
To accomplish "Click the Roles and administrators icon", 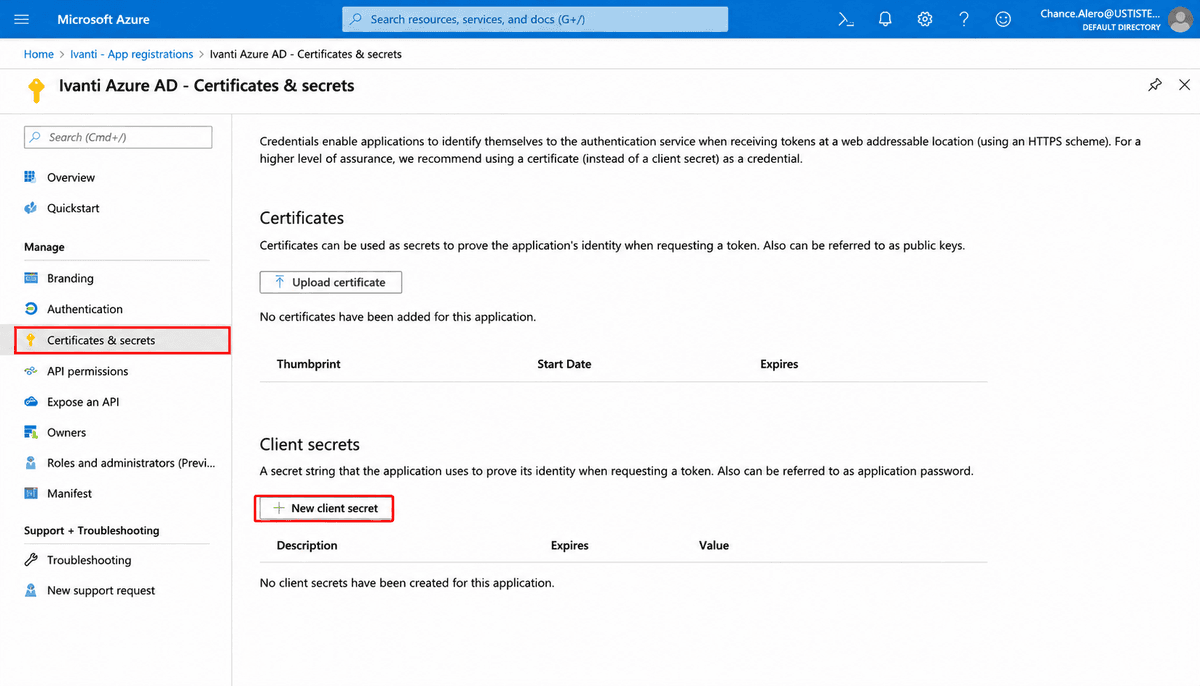I will click(x=30, y=463).
